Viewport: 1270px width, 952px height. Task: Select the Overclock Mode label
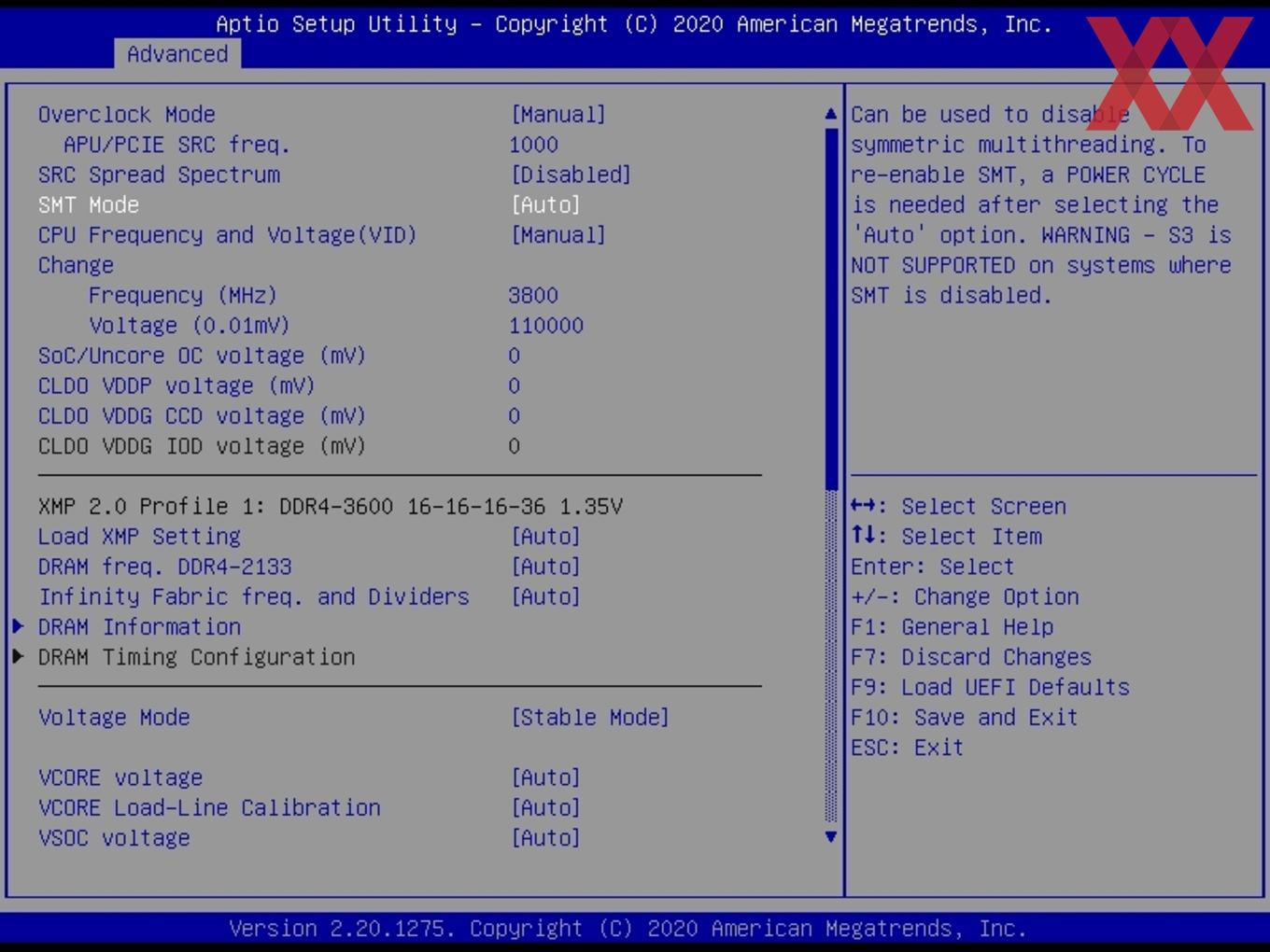point(127,115)
